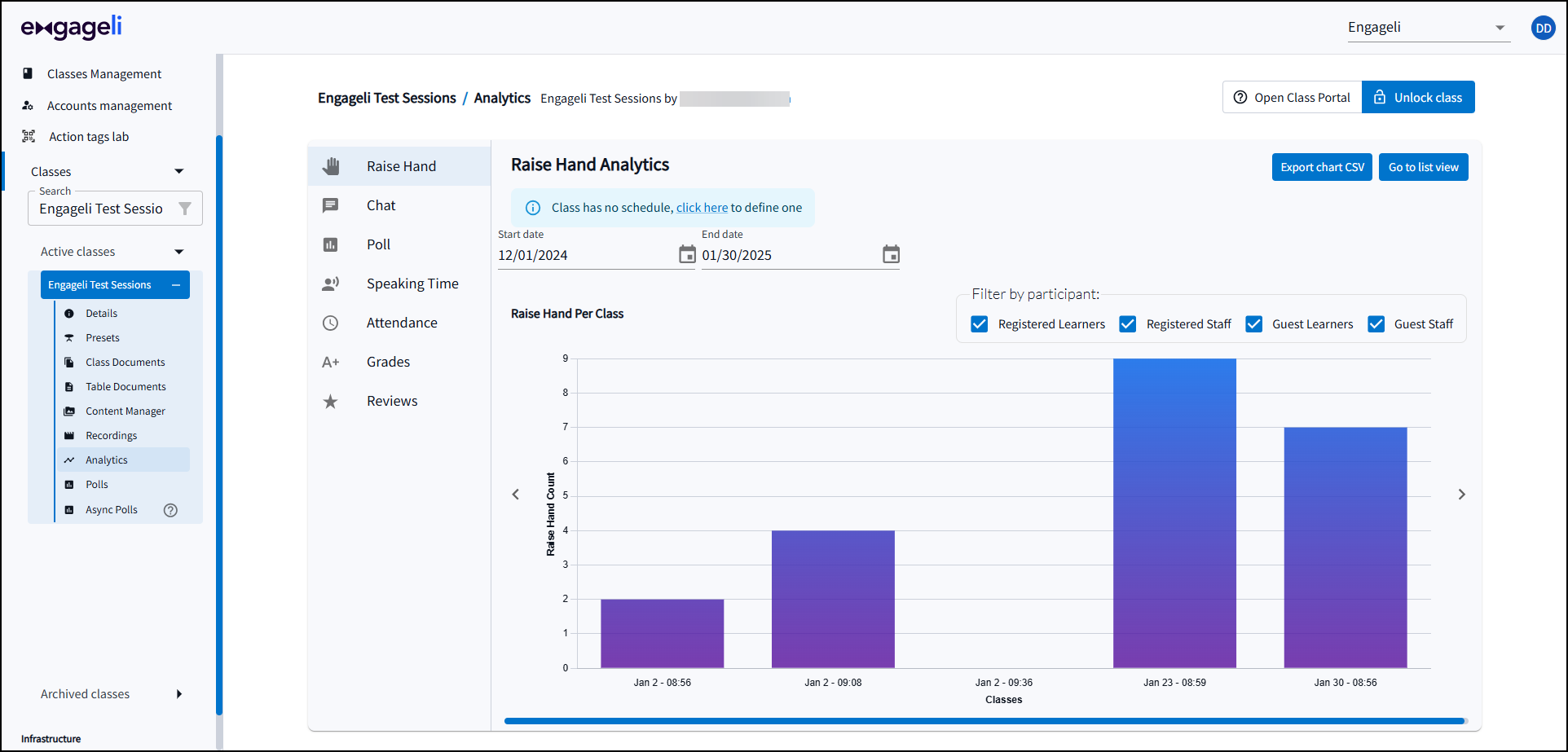Click the Chat bubble icon
This screenshot has height=752, width=1568.
[x=330, y=205]
